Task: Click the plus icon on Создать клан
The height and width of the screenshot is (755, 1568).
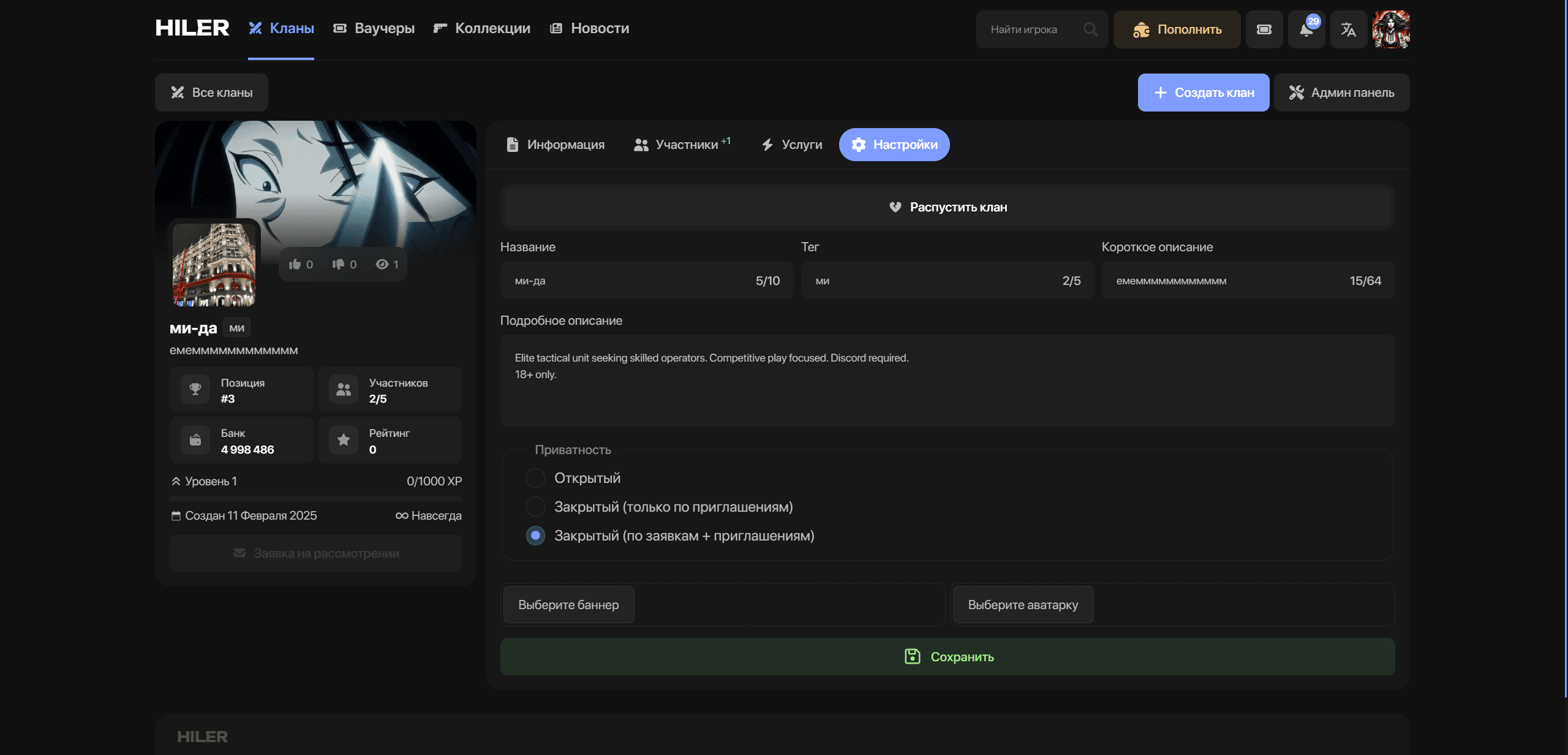Action: 1160,93
